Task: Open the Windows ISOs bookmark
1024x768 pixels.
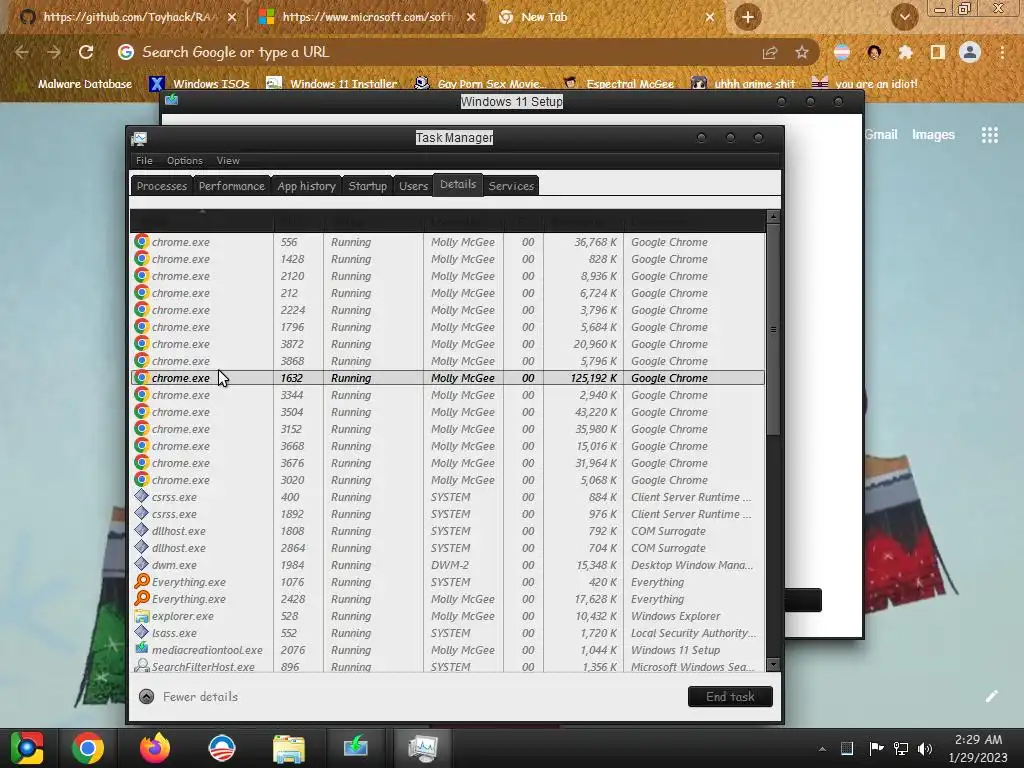Action: click(x=200, y=84)
